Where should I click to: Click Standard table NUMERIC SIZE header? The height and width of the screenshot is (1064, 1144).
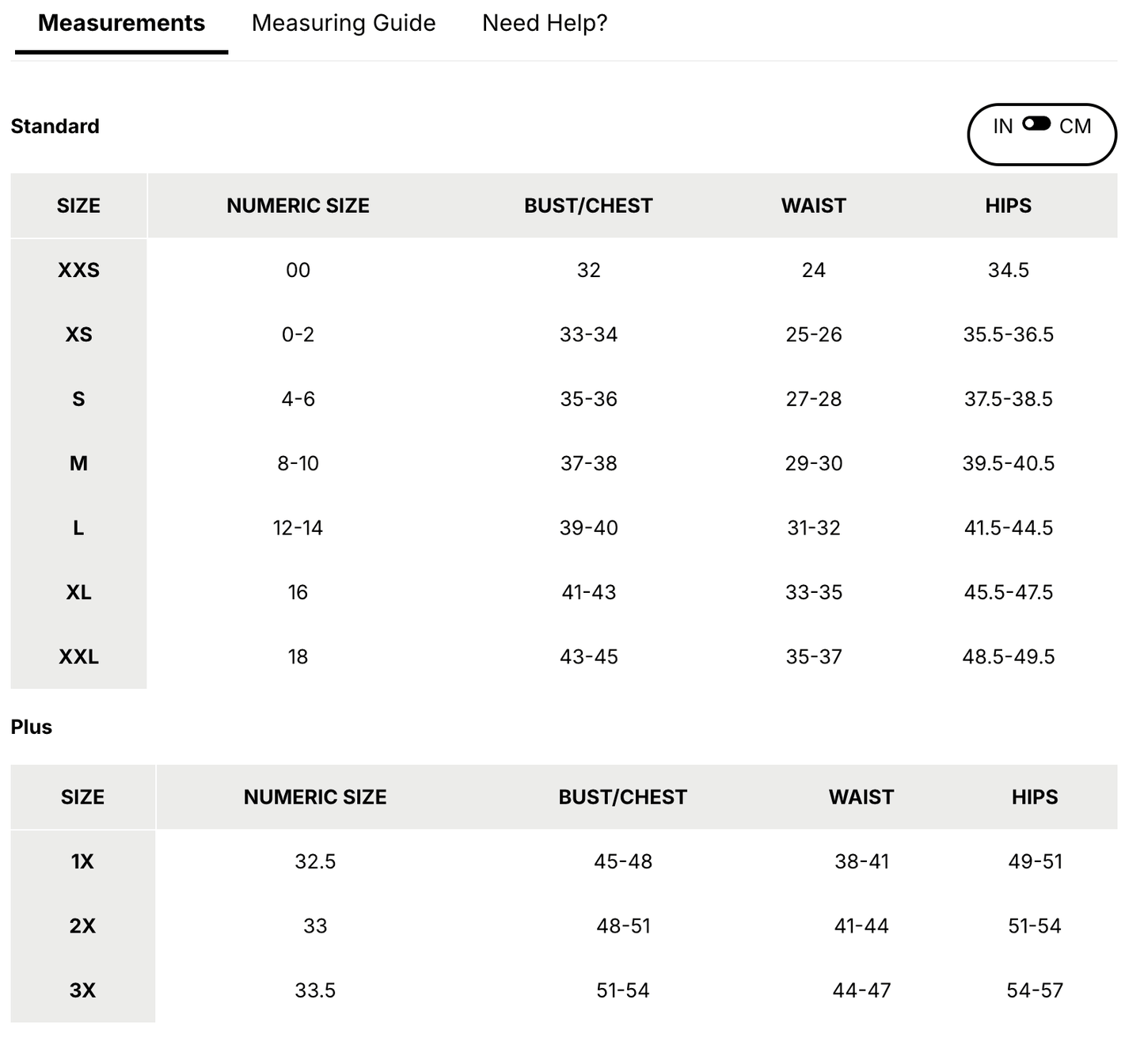click(298, 206)
